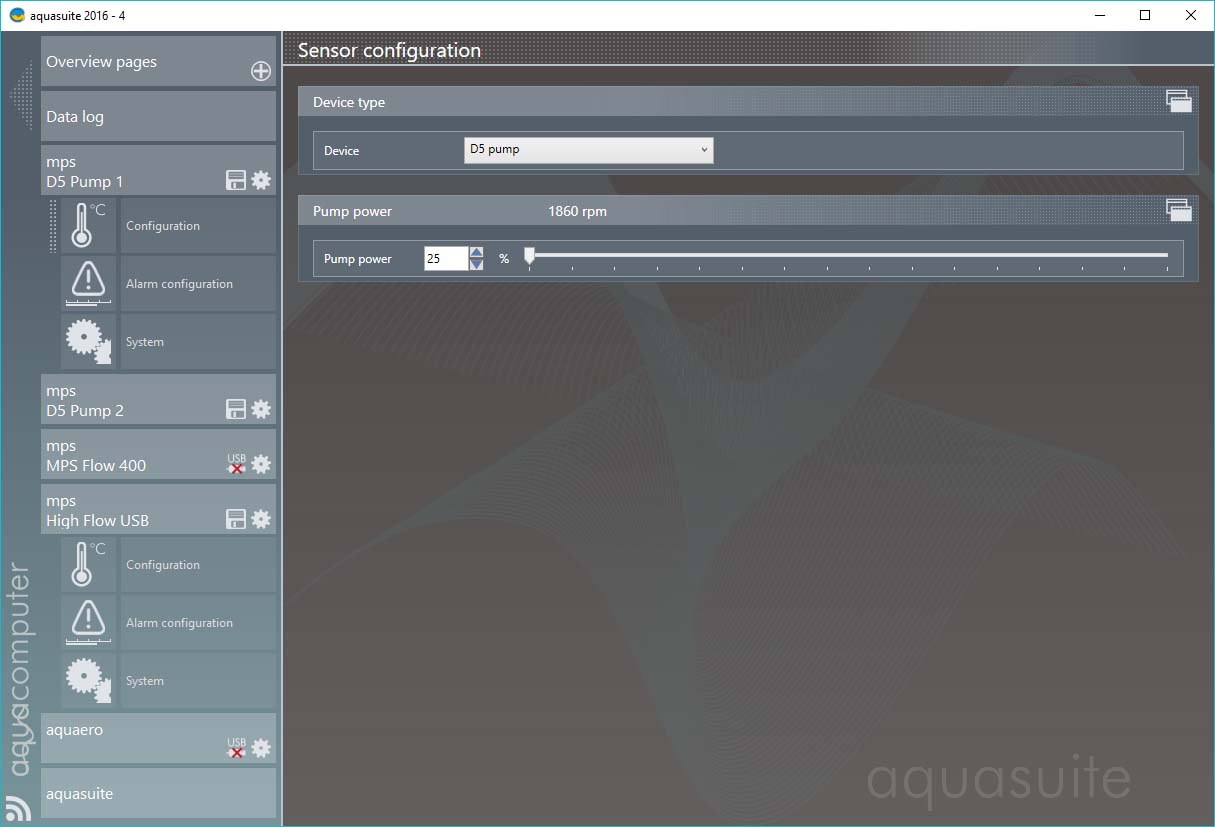Click the Pump power slider thumb
The width and height of the screenshot is (1215, 827).
tap(529, 256)
